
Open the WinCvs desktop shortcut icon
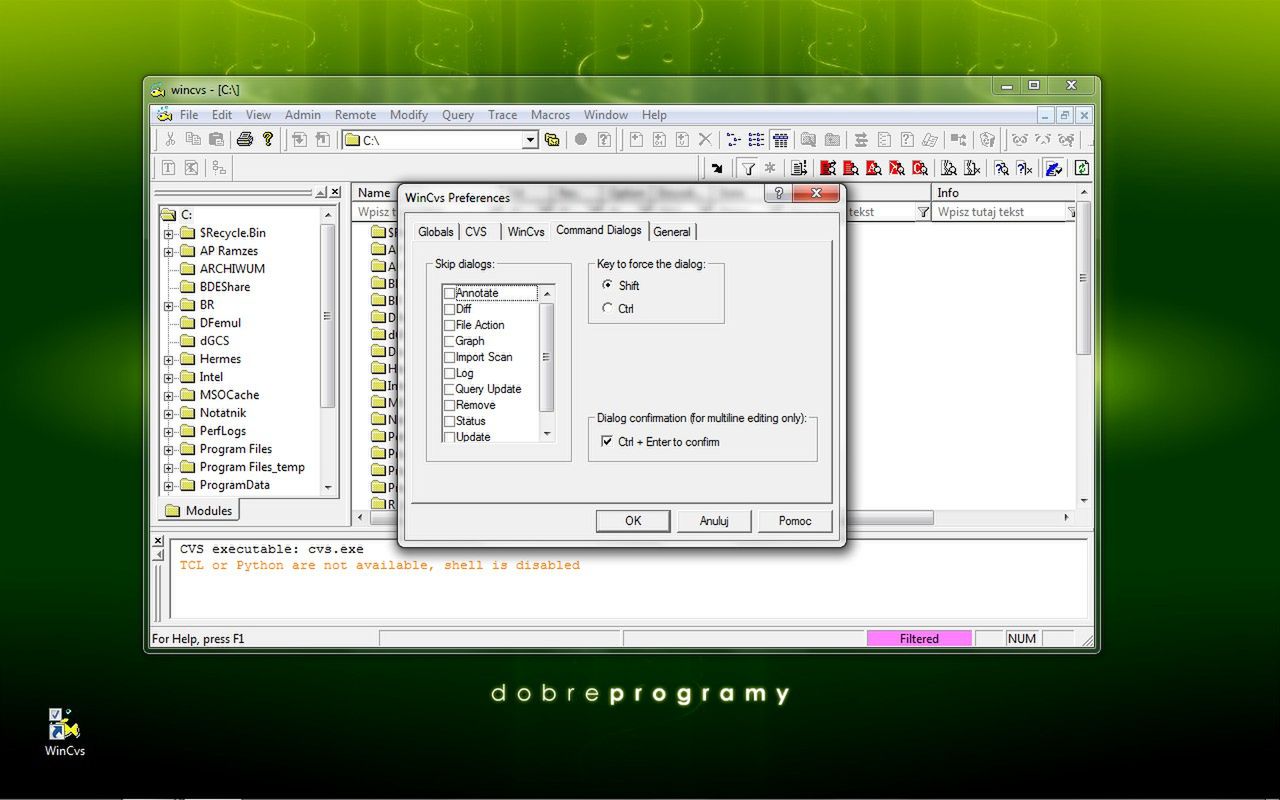click(64, 732)
